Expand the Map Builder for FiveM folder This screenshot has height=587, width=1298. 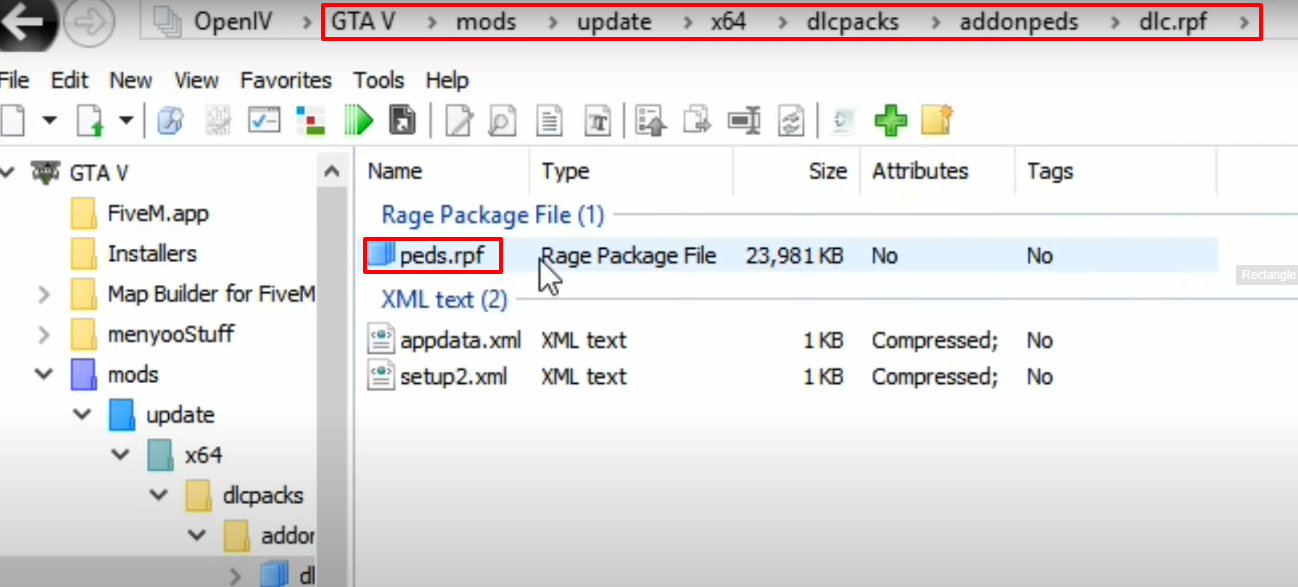[44, 294]
